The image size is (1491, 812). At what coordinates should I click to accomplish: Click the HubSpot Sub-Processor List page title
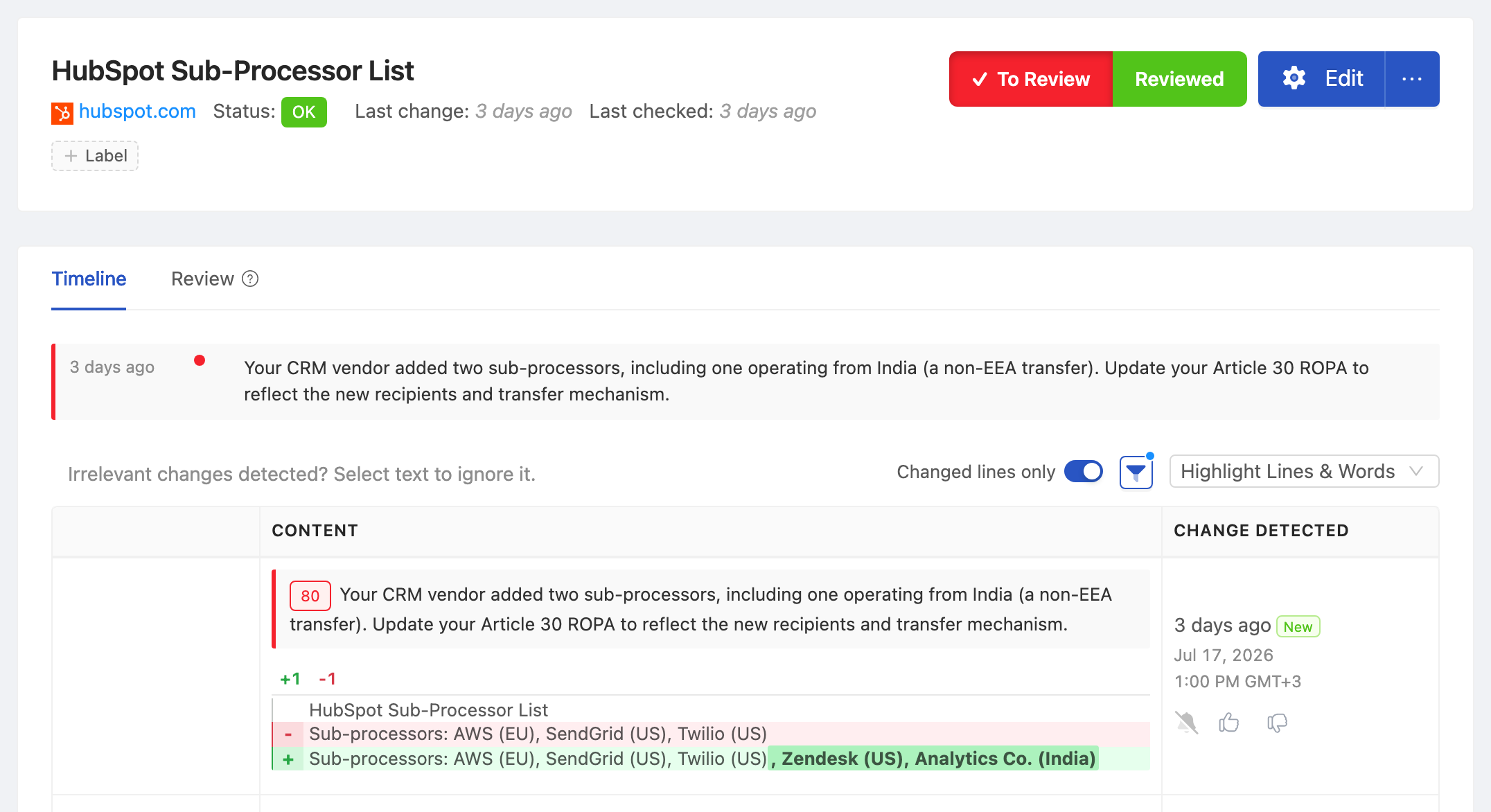(233, 71)
